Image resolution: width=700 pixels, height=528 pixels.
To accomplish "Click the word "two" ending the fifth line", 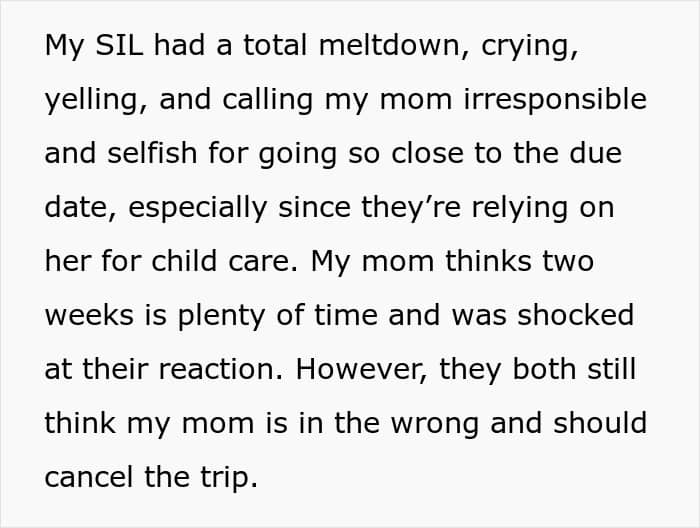I will (567, 261).
